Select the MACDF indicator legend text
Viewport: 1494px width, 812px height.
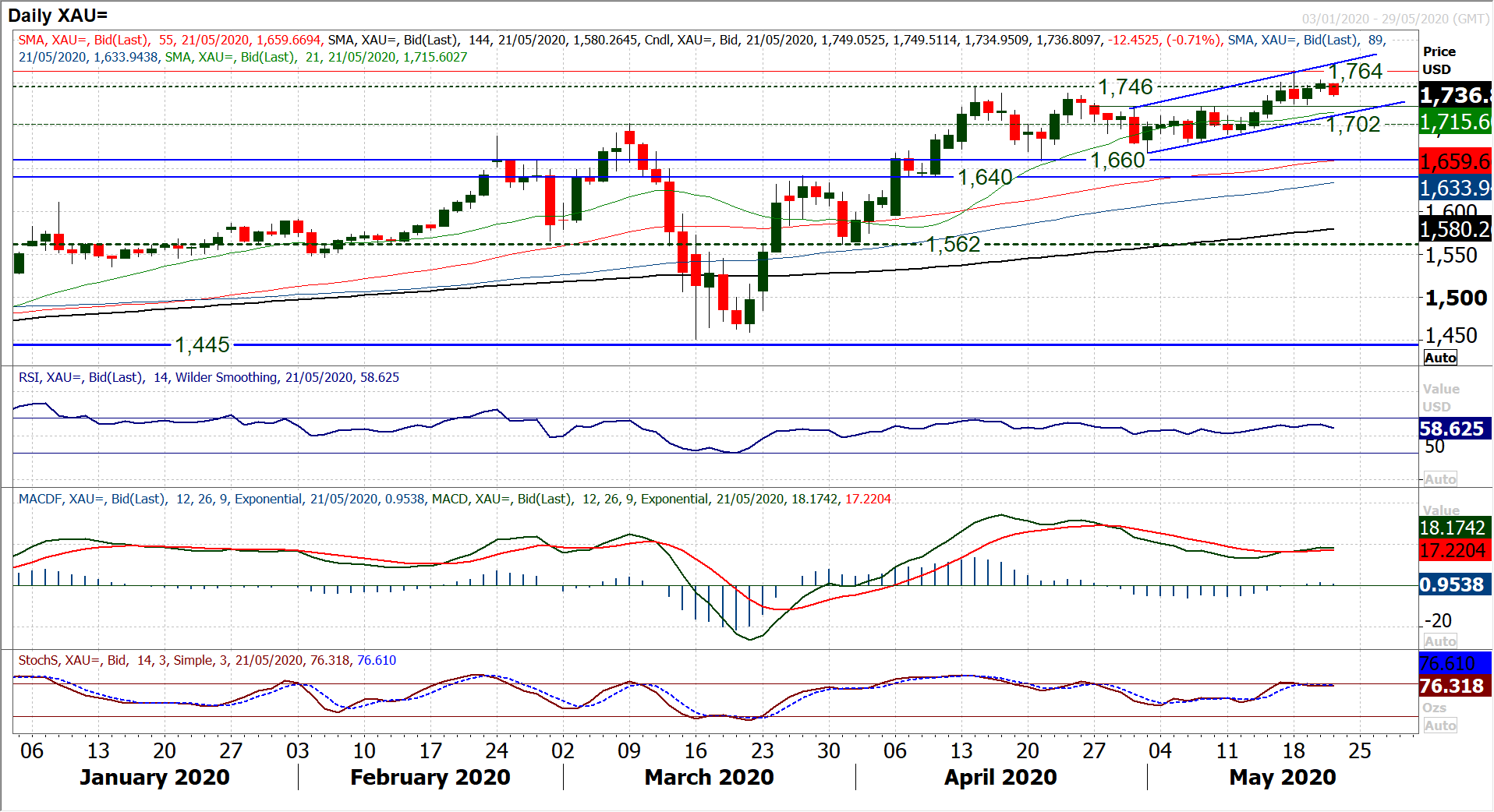pyautogui.click(x=454, y=499)
